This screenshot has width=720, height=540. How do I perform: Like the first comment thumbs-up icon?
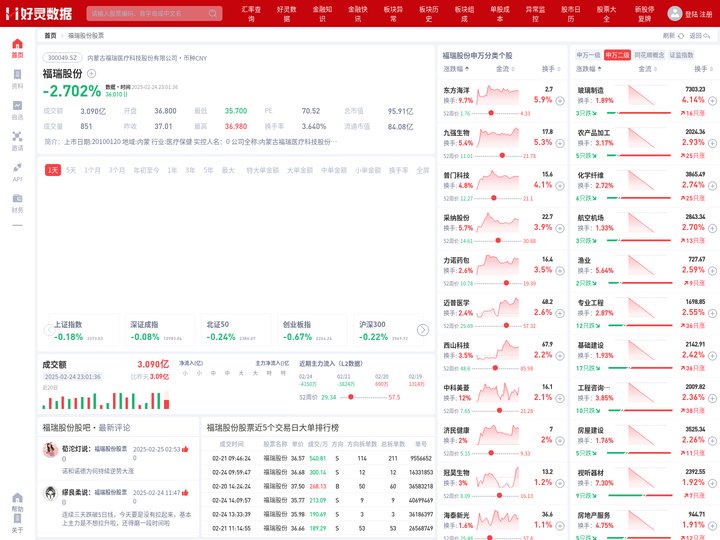coord(185,449)
